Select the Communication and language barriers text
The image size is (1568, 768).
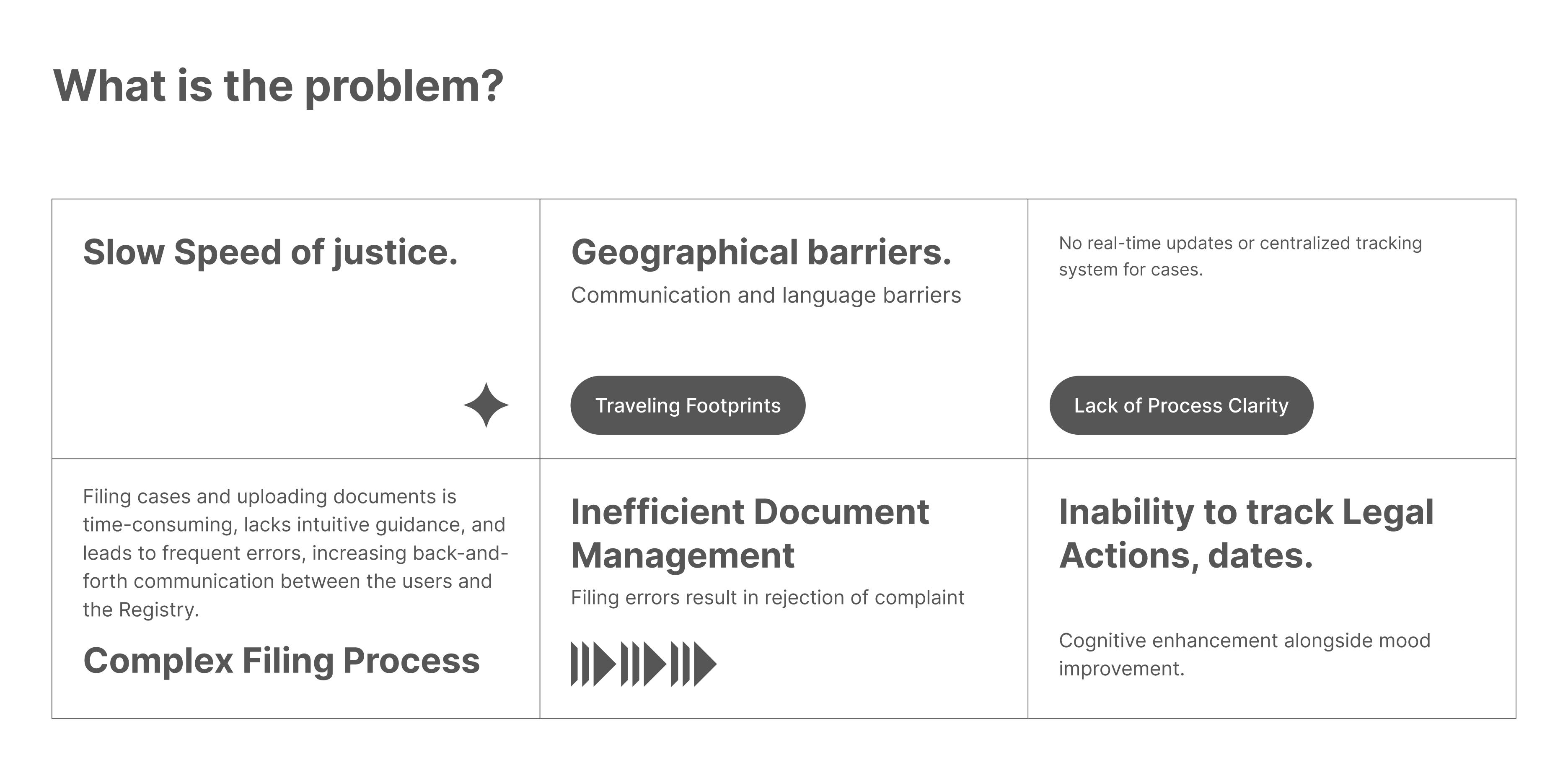point(766,296)
